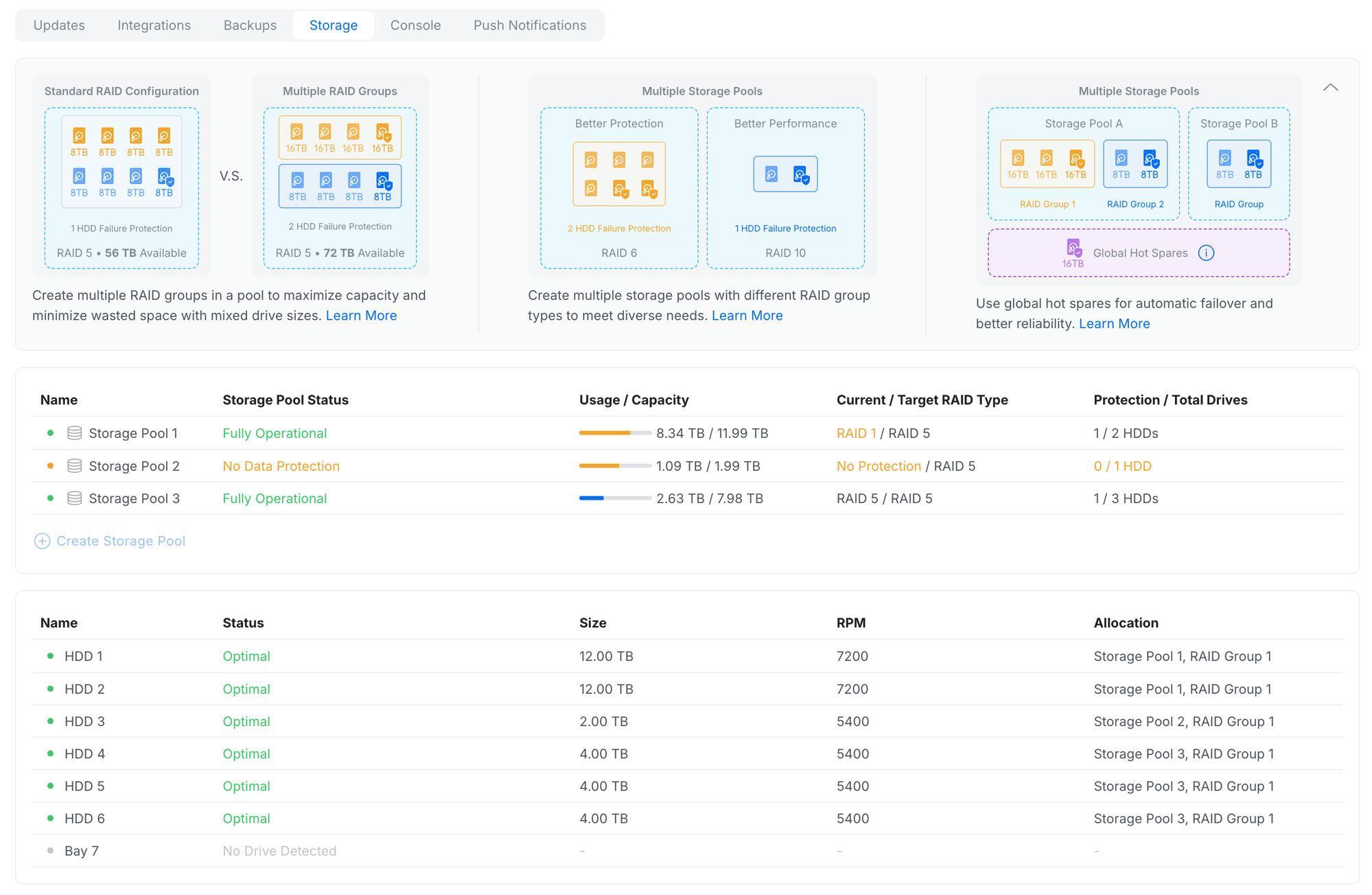
Task: Open Learn More about global hot spares
Action: click(1114, 324)
